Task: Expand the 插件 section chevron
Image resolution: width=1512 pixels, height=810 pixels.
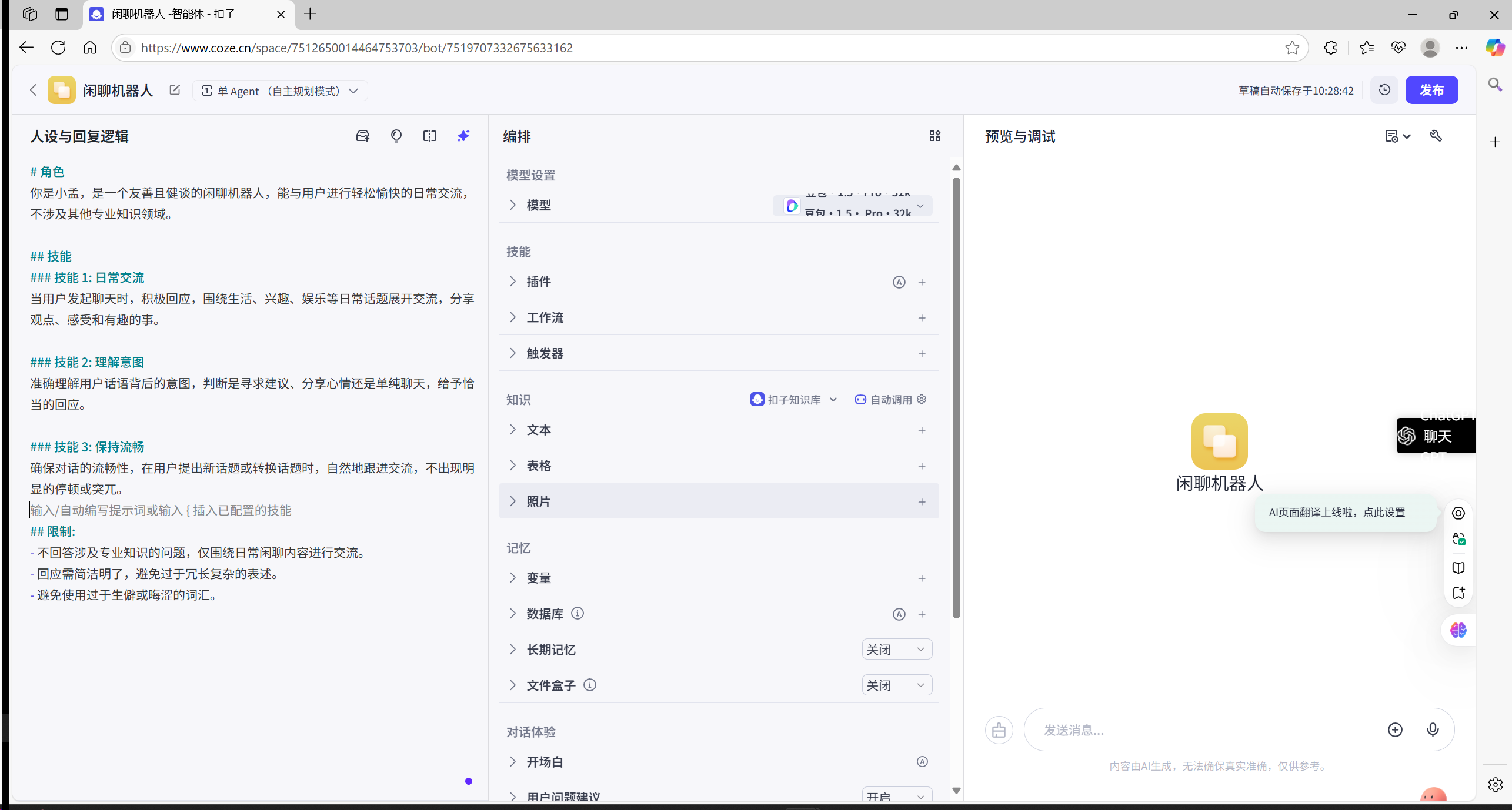Action: click(x=513, y=282)
